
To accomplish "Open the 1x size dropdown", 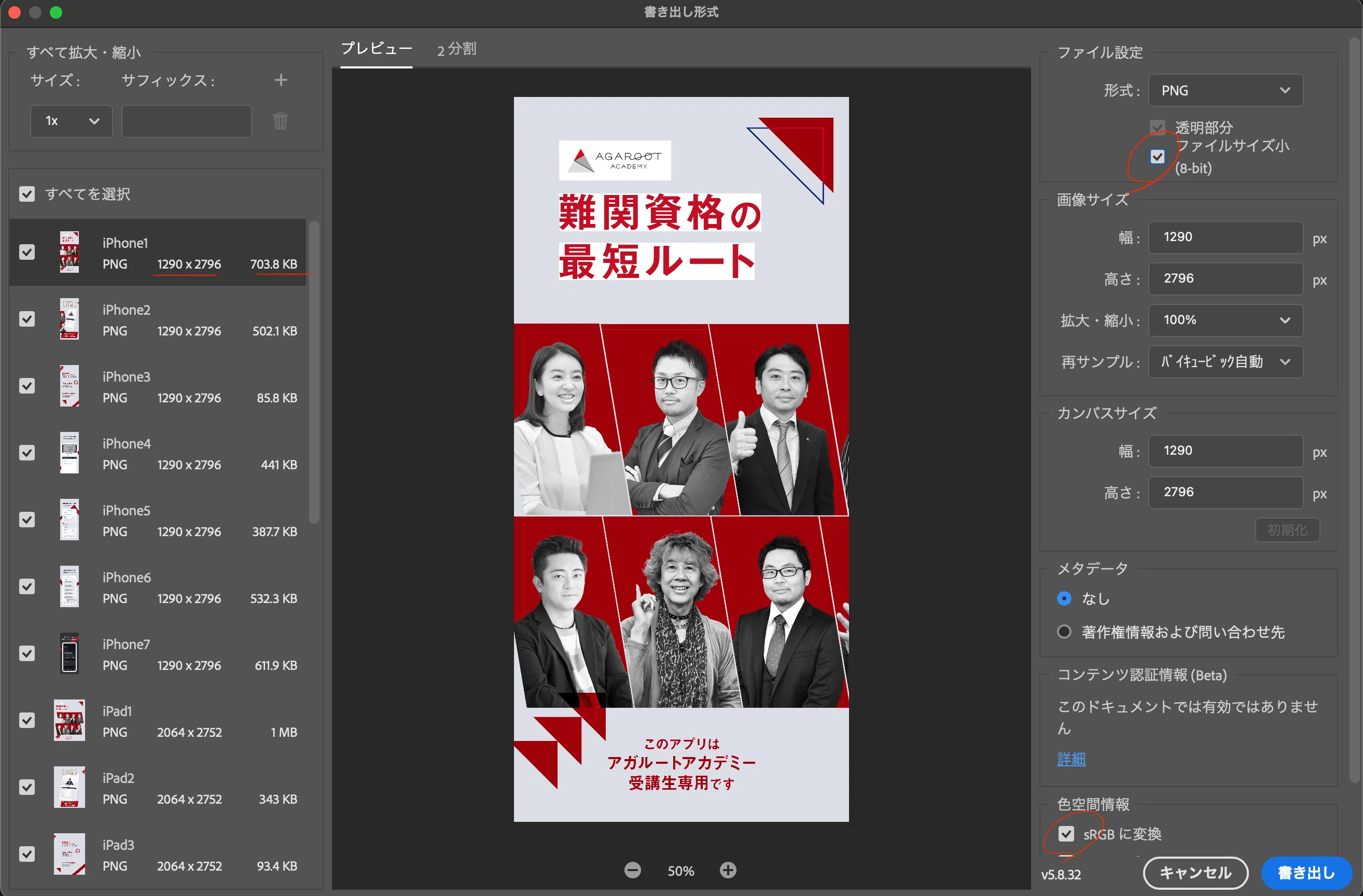I will pos(71,121).
